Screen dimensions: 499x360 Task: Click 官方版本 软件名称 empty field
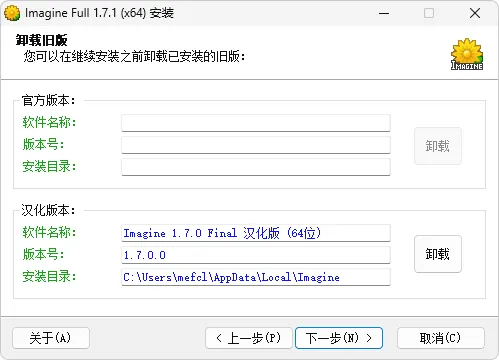[256, 123]
